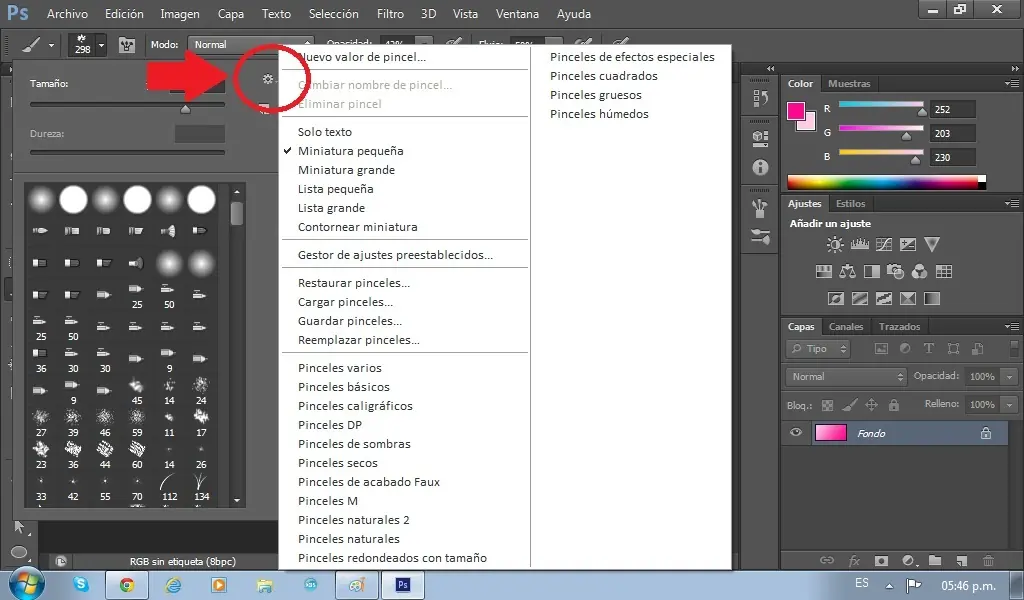1024x600 pixels.
Task: Add a Color Balance adjustment
Action: 848,272
